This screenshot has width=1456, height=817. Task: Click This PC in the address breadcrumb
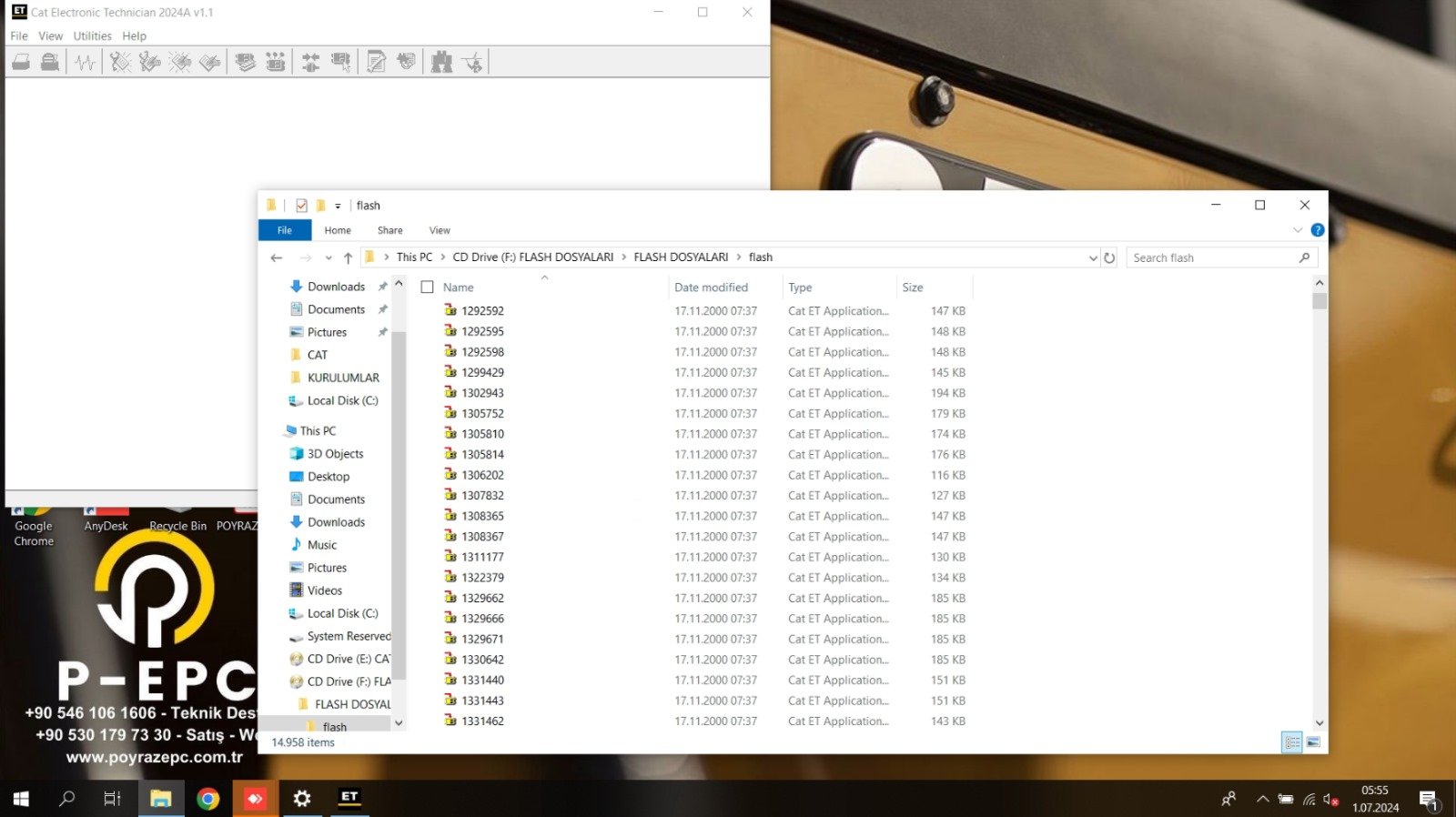pos(414,257)
